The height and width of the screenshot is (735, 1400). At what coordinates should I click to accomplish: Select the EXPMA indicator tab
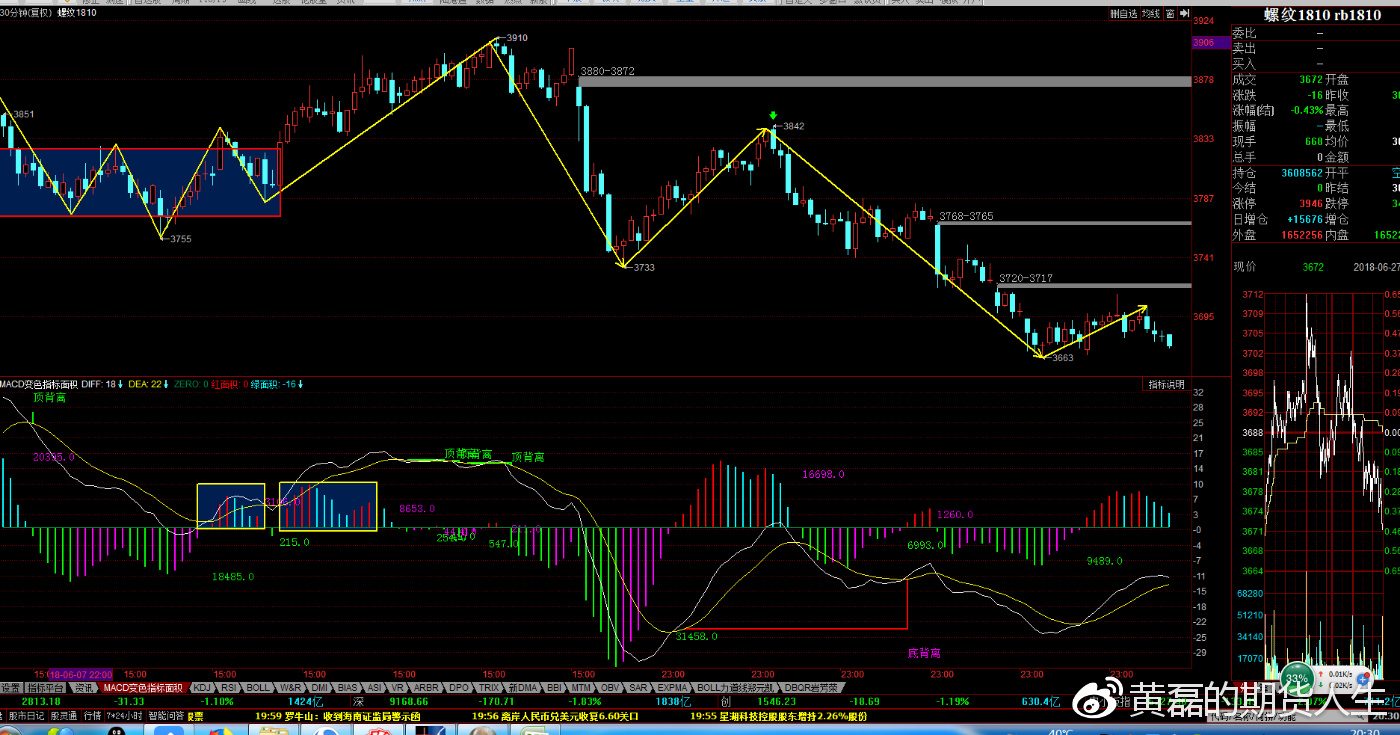(673, 688)
